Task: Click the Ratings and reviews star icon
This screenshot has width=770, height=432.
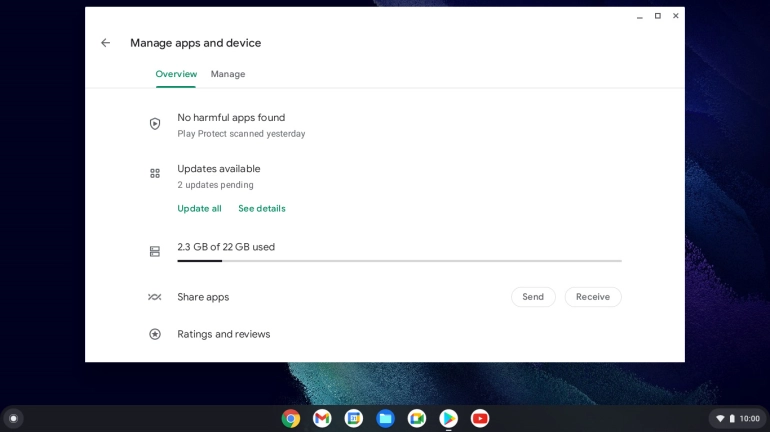Action: [155, 334]
